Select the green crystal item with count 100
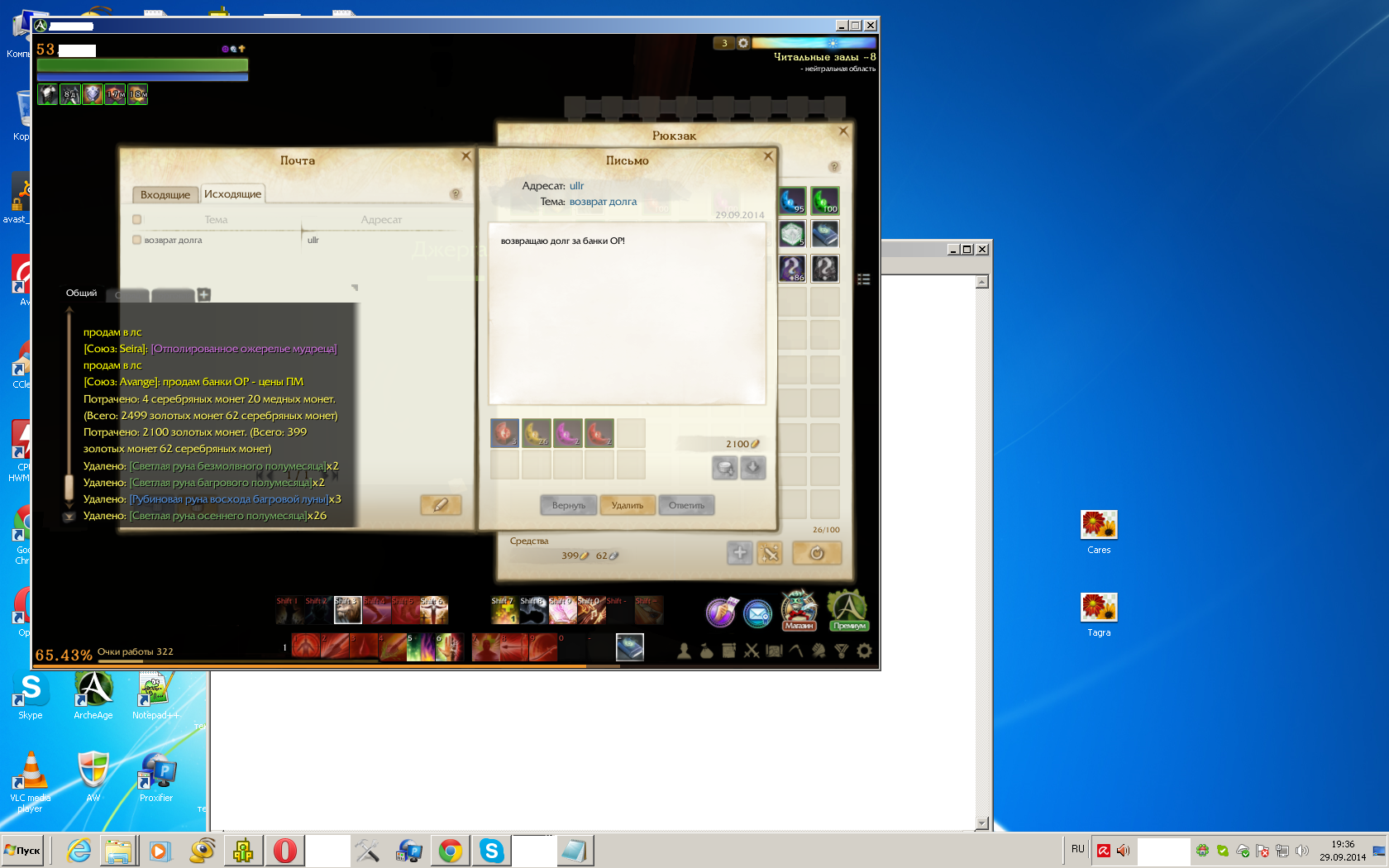The width and height of the screenshot is (1389, 868). pyautogui.click(x=824, y=200)
